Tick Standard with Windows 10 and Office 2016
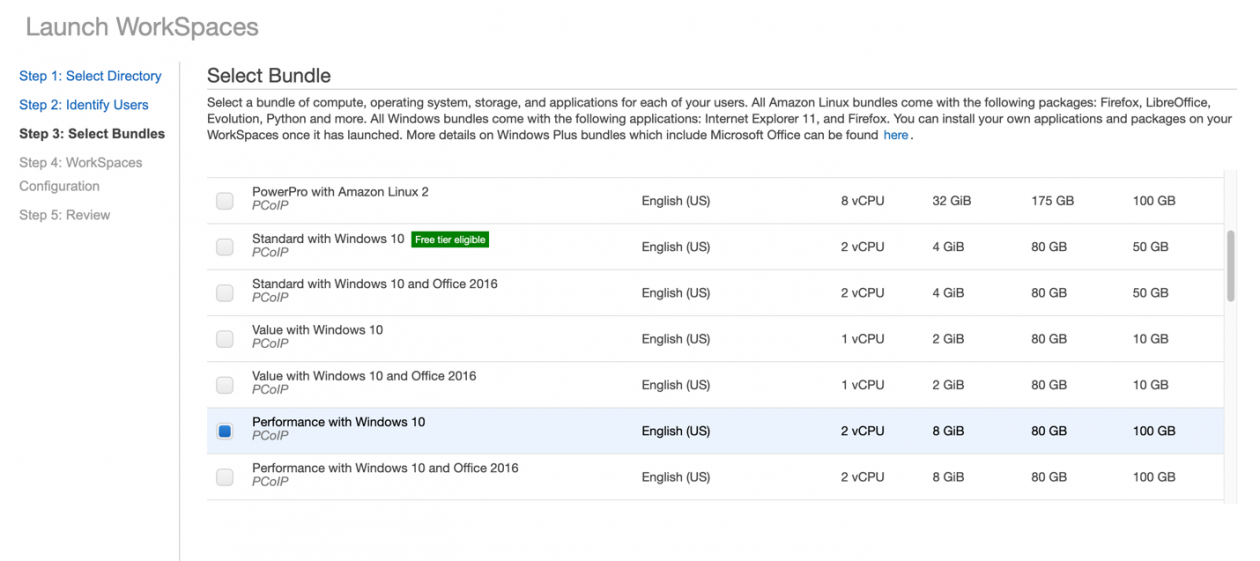The height and width of the screenshot is (561, 1260). [x=225, y=293]
